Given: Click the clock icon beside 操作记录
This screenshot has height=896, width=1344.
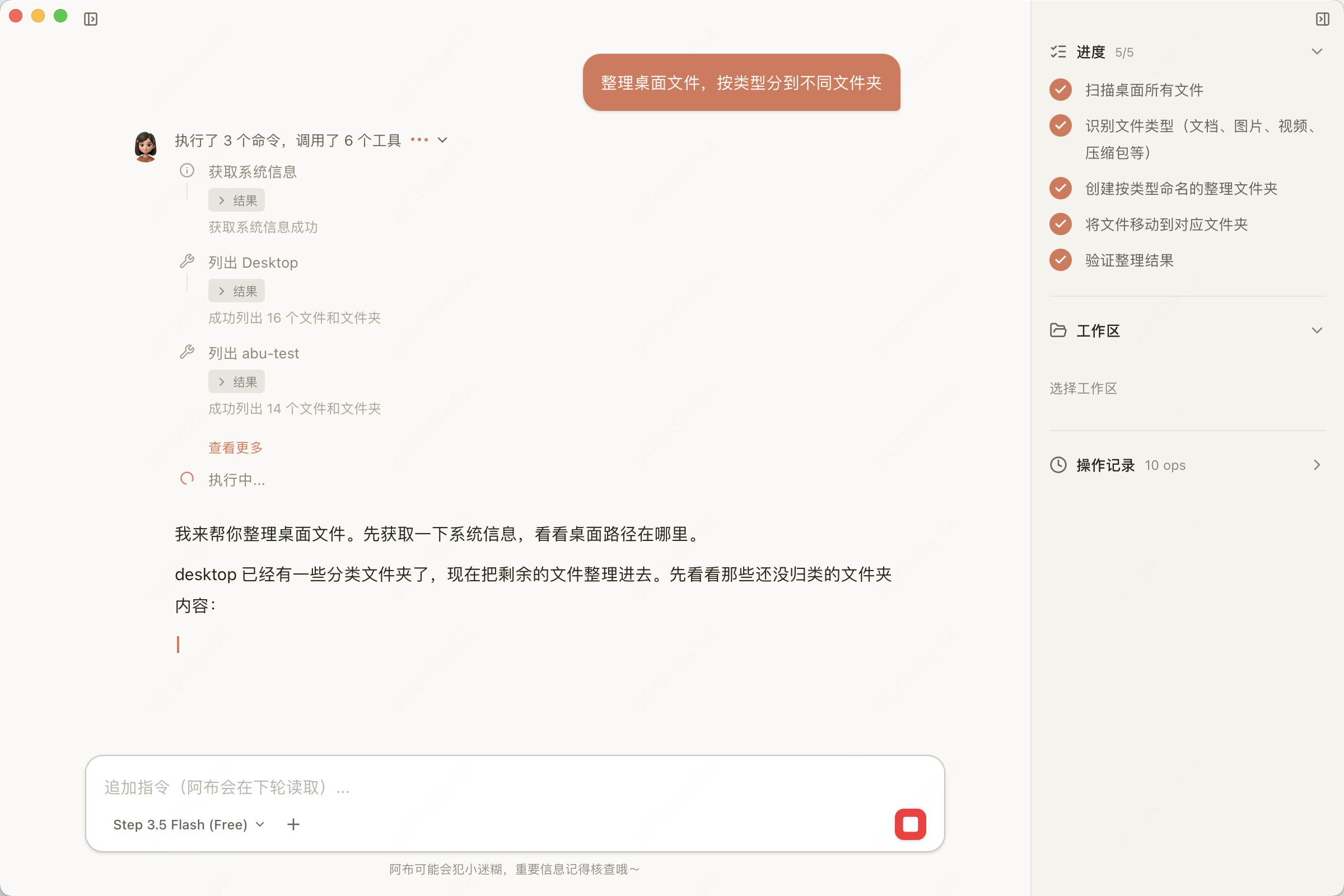Looking at the screenshot, I should pos(1060,465).
